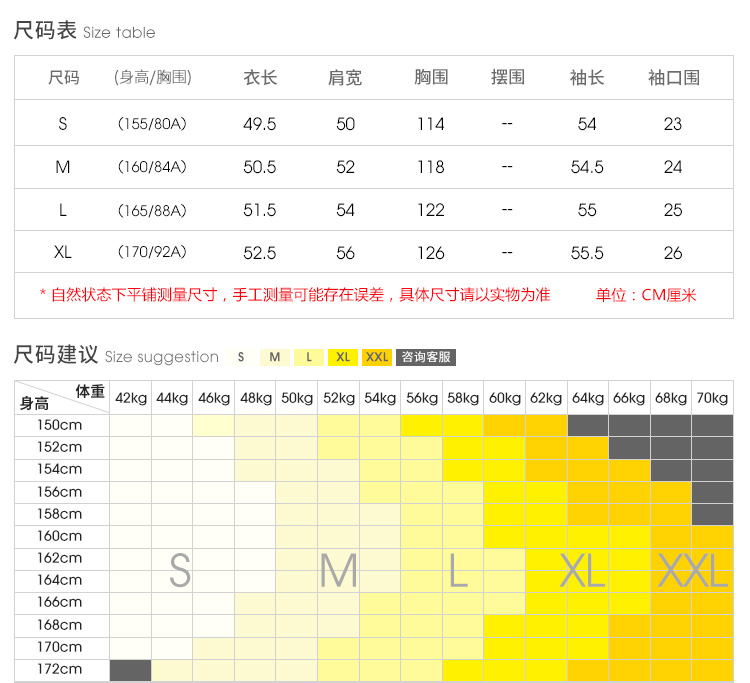Click the 袖长 column header

(x=587, y=78)
